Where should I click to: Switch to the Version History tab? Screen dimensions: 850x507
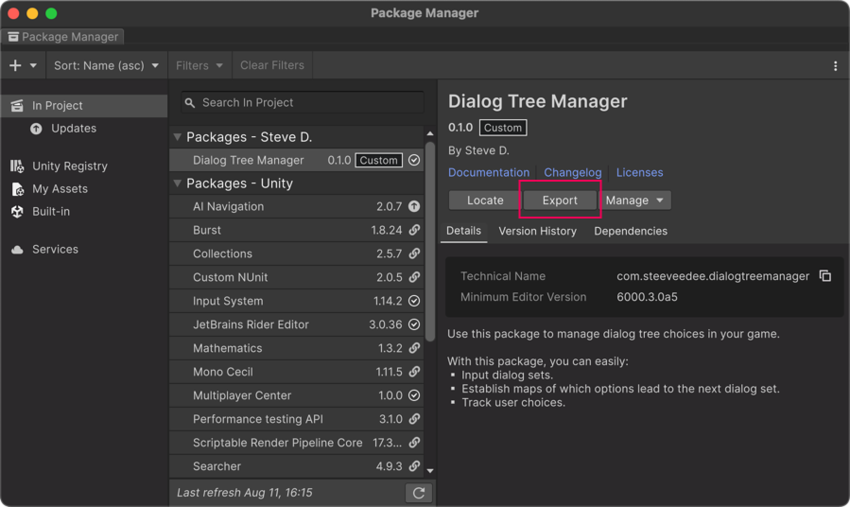pos(537,231)
